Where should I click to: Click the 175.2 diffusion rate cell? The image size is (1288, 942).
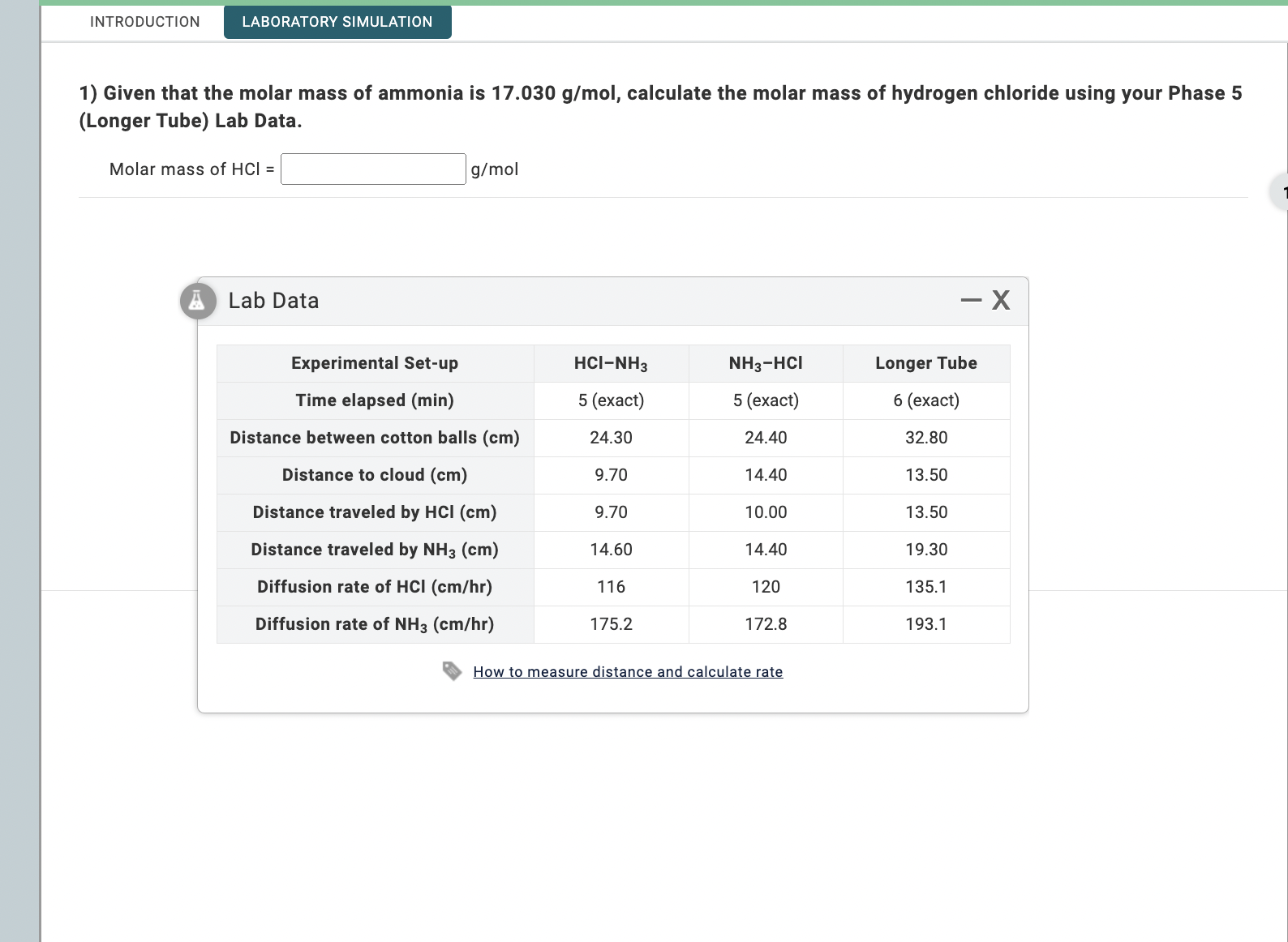point(611,624)
